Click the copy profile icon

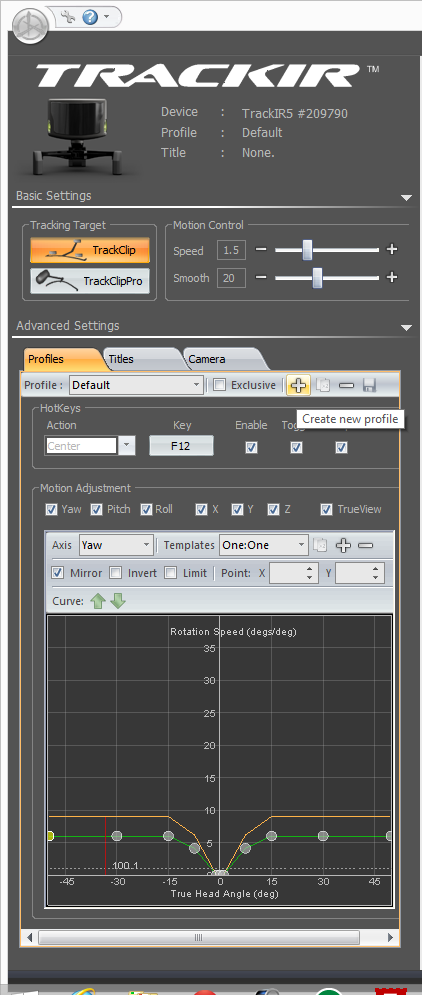324,385
